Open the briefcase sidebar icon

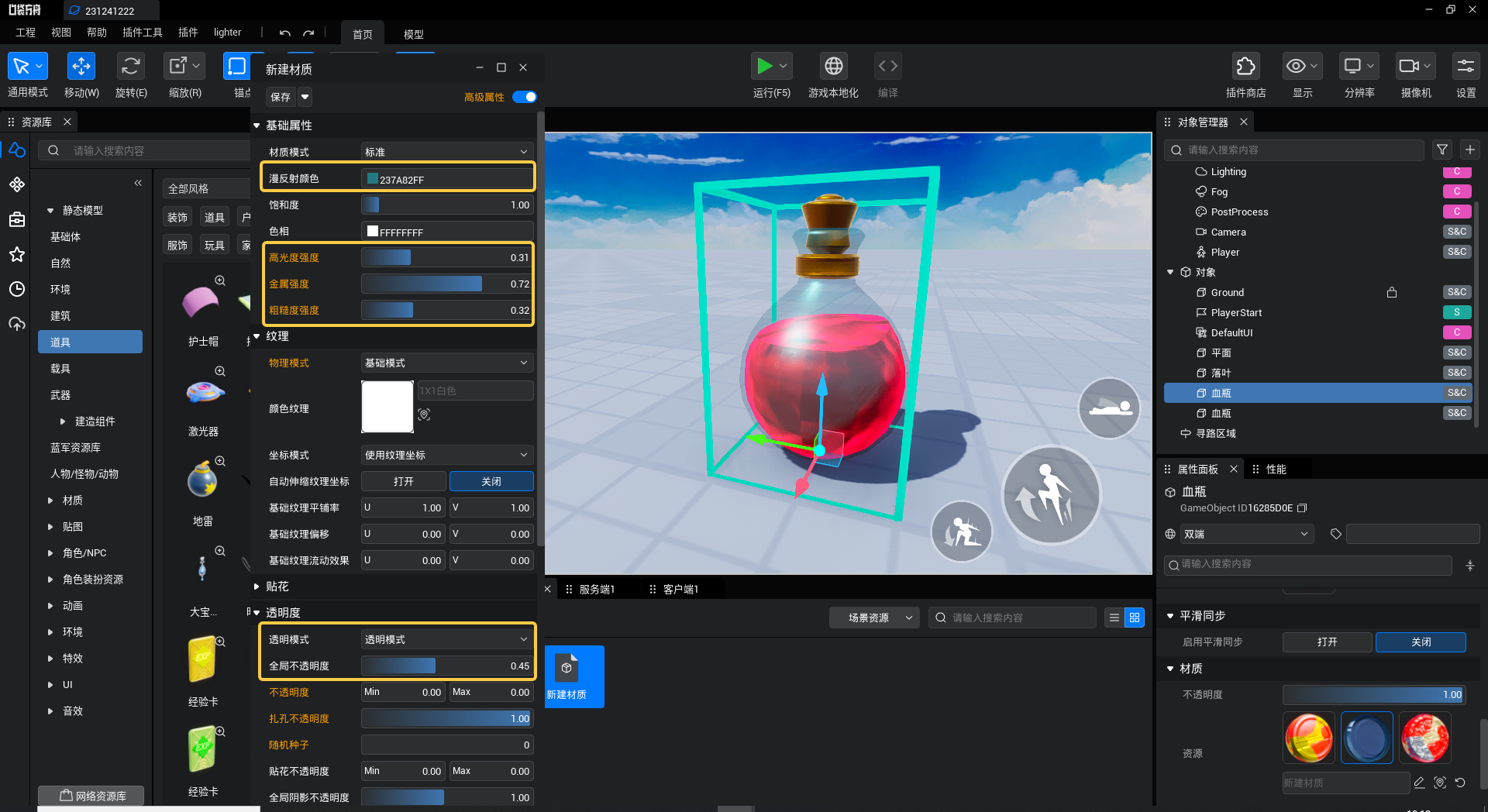click(x=17, y=219)
